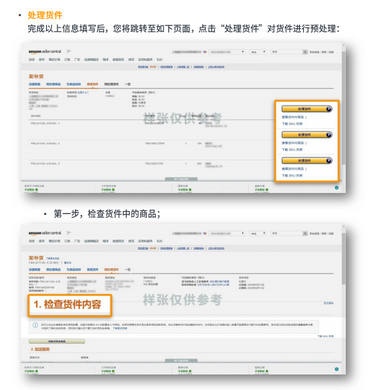Click third yellow 处理货件 button

[307, 161]
